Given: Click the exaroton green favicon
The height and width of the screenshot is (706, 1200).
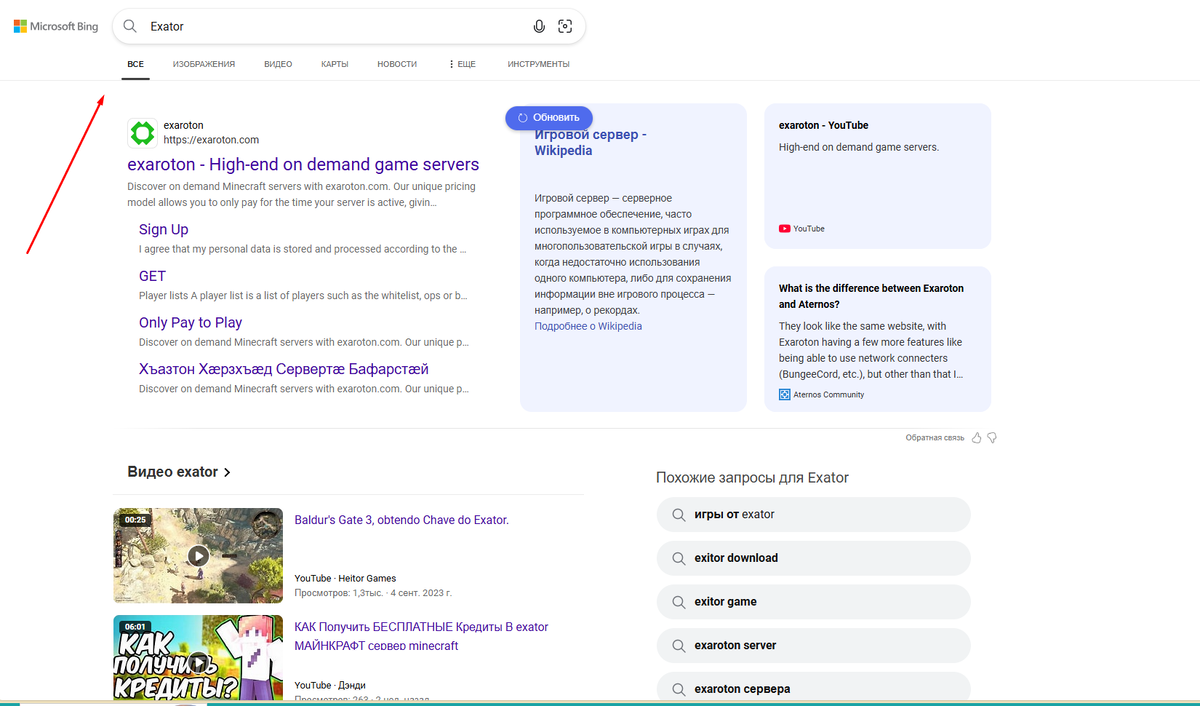Looking at the screenshot, I should pyautogui.click(x=142, y=133).
